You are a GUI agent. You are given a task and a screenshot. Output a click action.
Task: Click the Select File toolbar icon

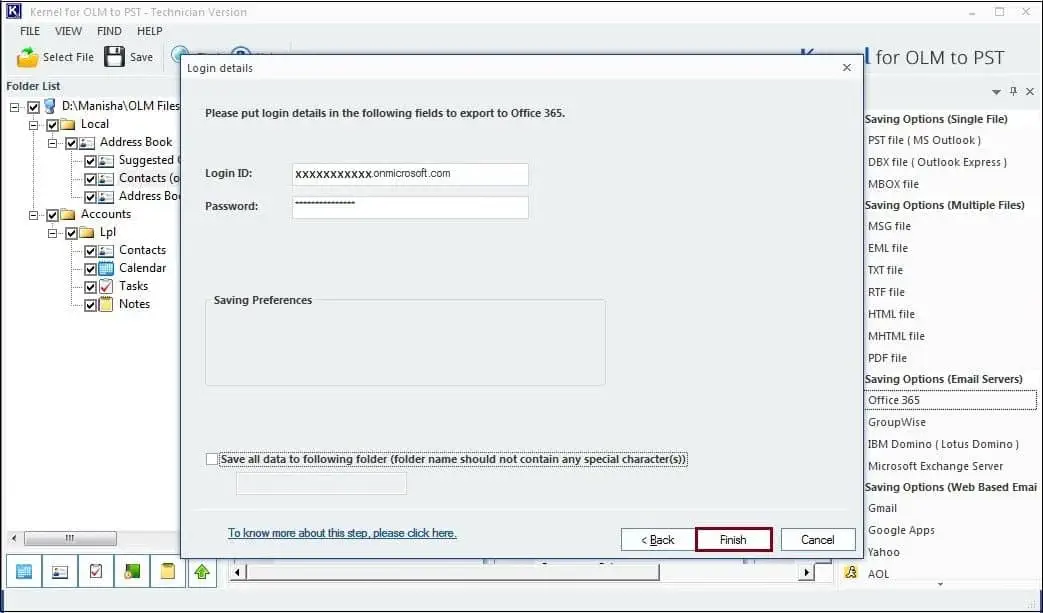pos(27,57)
